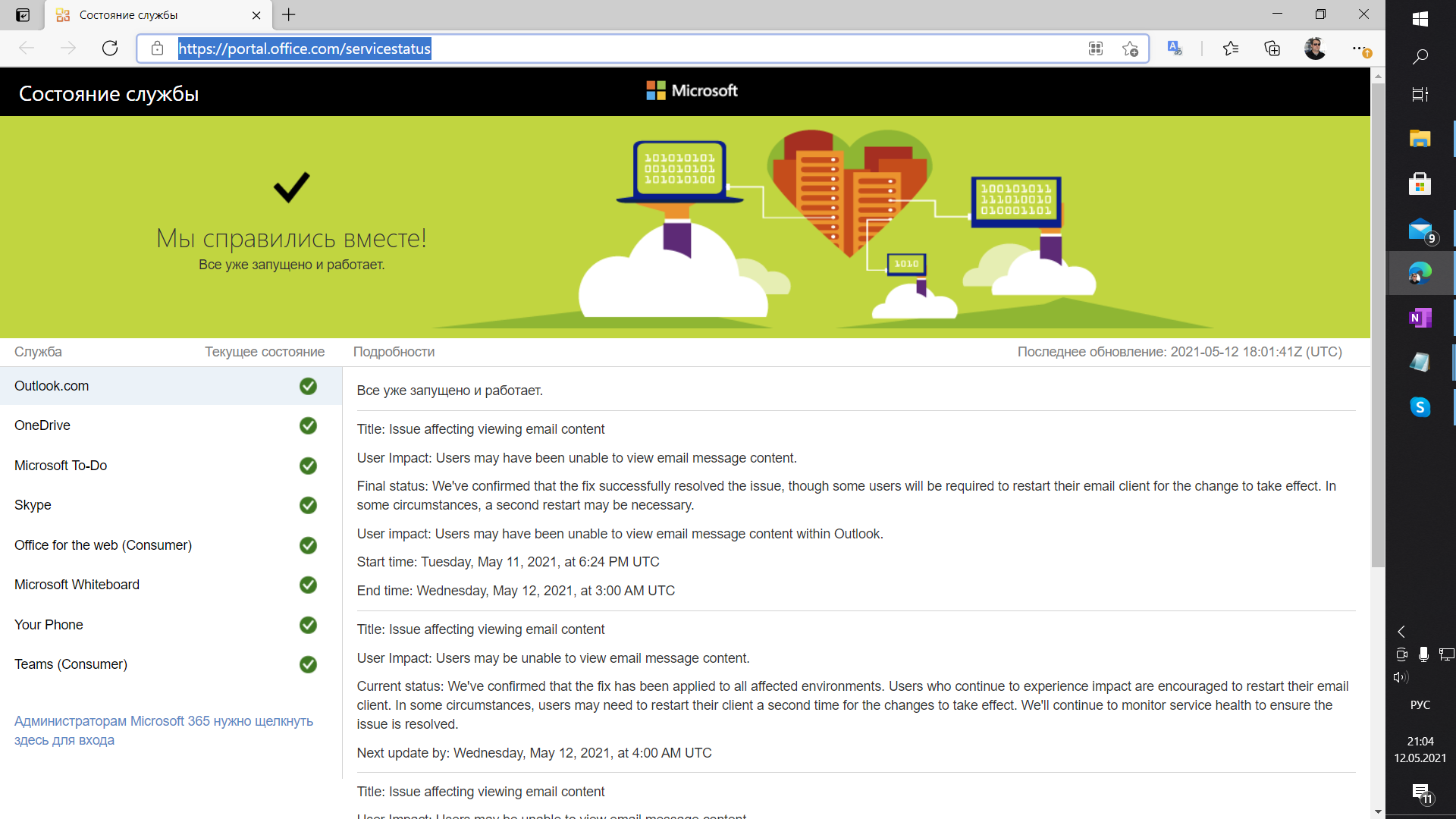Open Task View on the taskbar

pos(1420,94)
